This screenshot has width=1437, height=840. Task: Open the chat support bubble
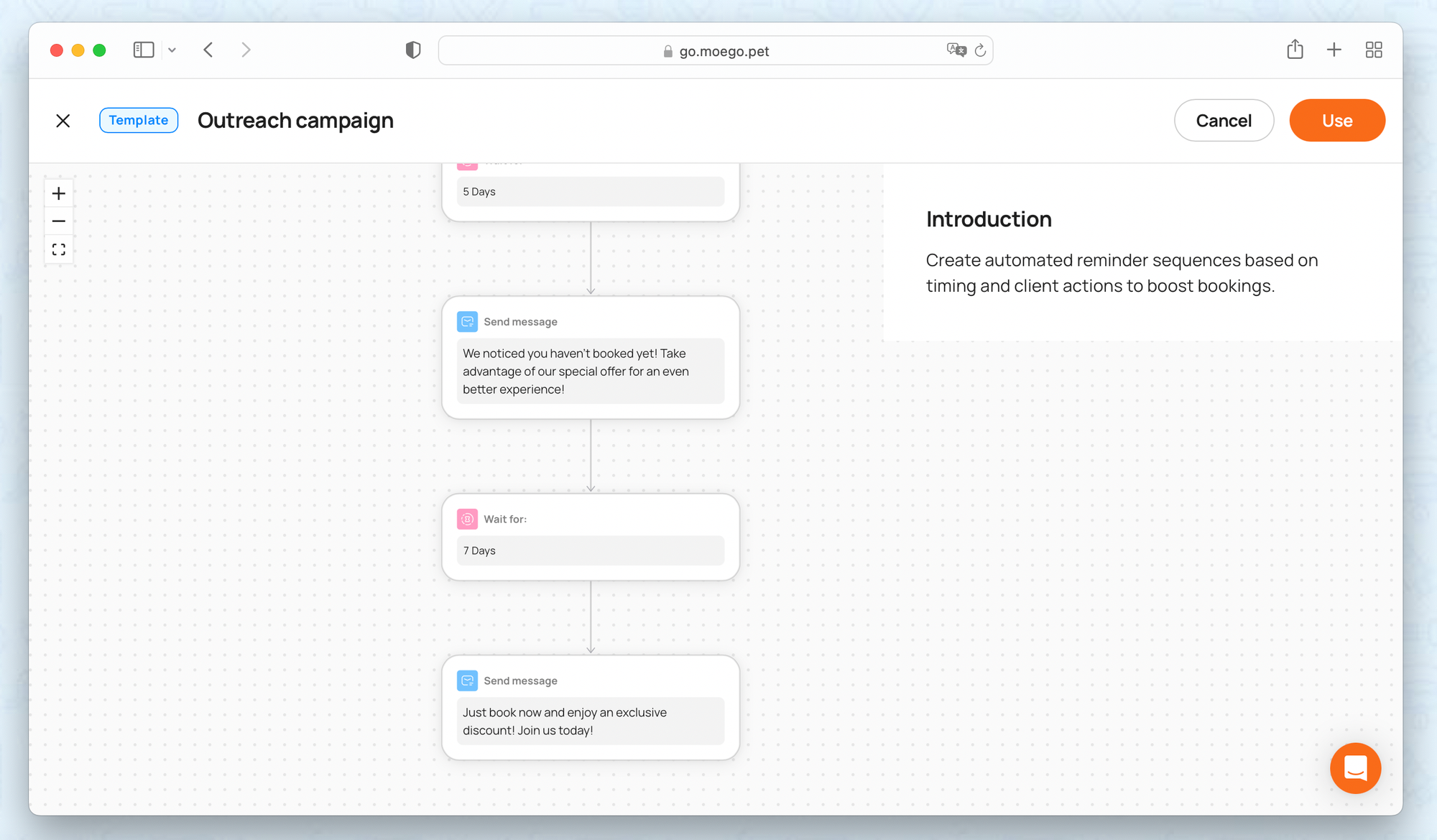click(1355, 768)
